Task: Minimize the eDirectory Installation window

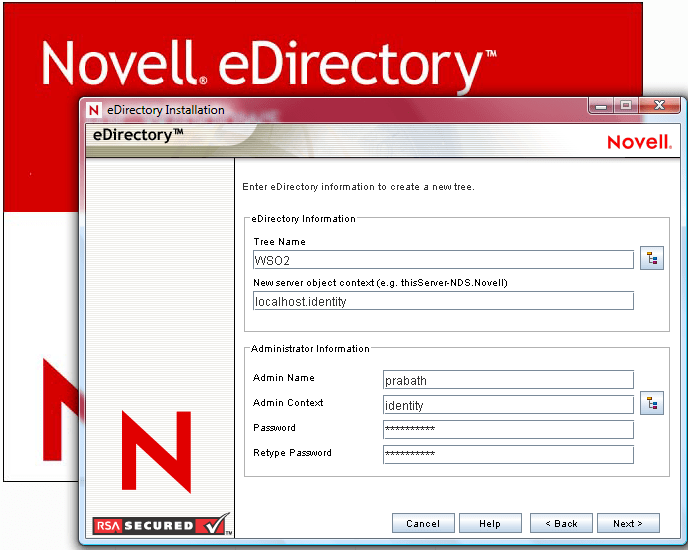Action: 601,106
